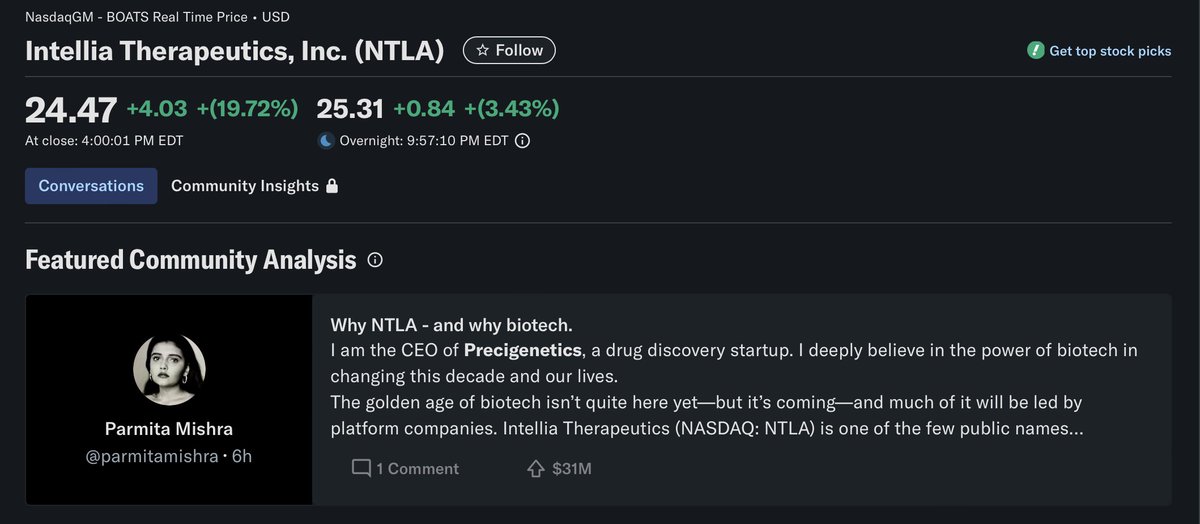This screenshot has height=524, width=1200.
Task: Open the Get top stock picks link
Action: coord(1110,51)
